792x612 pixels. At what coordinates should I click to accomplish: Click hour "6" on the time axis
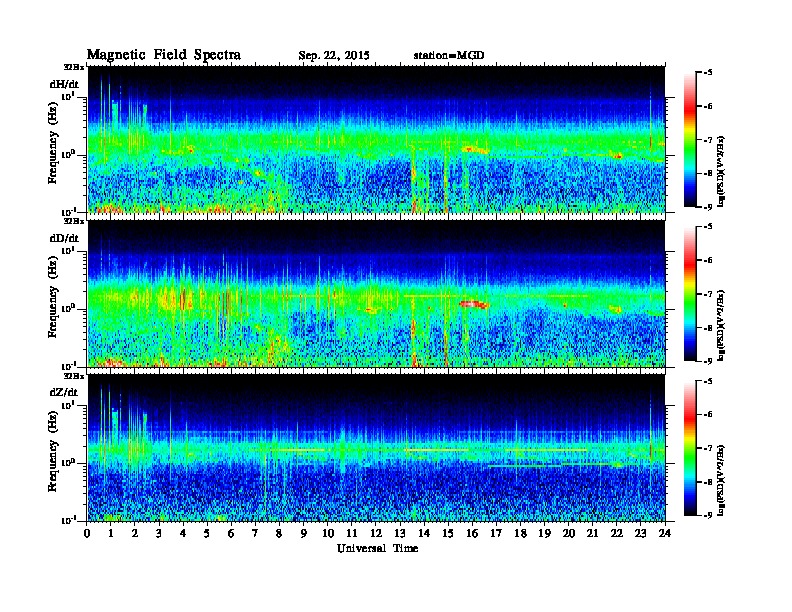coord(231,533)
